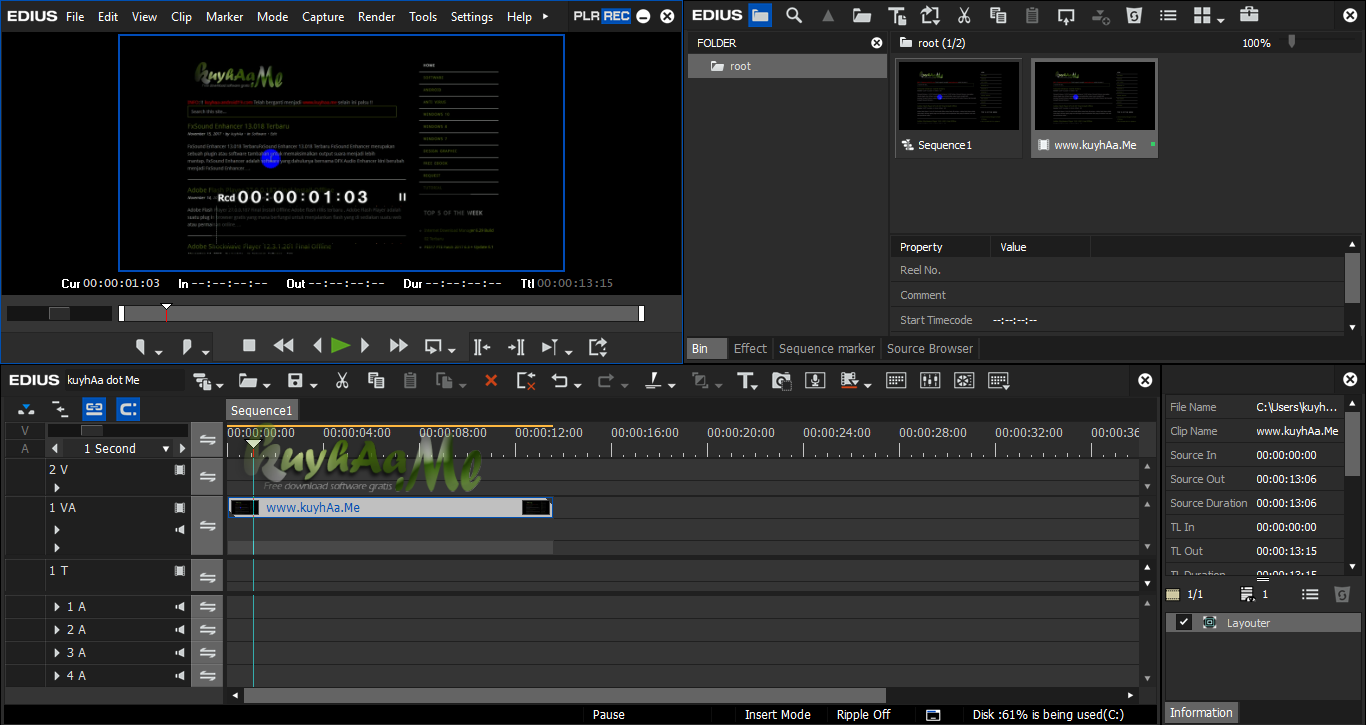Switch to the Source Browser tab
1366x725 pixels.
pyautogui.click(x=930, y=348)
